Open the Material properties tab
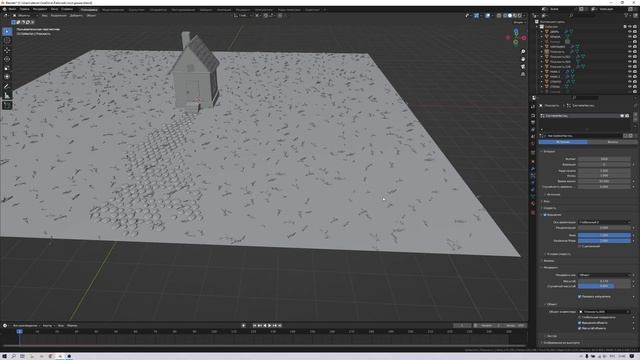Screen dimensions: 640x360 pos(533,203)
